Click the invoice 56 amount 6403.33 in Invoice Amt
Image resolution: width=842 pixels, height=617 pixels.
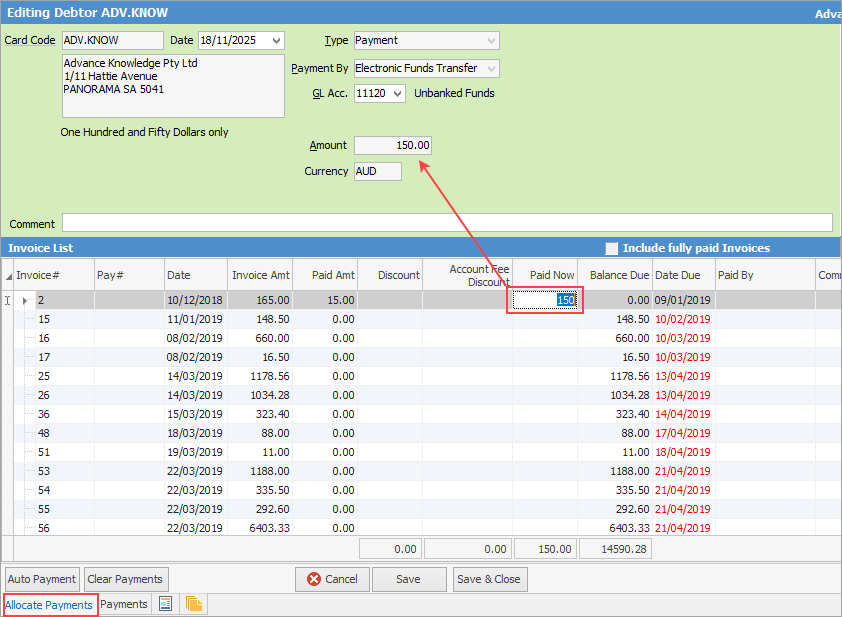click(x=270, y=528)
